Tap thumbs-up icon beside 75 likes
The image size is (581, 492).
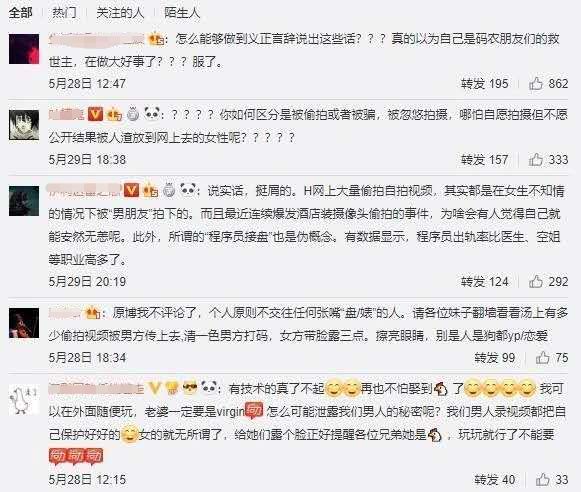click(x=542, y=358)
